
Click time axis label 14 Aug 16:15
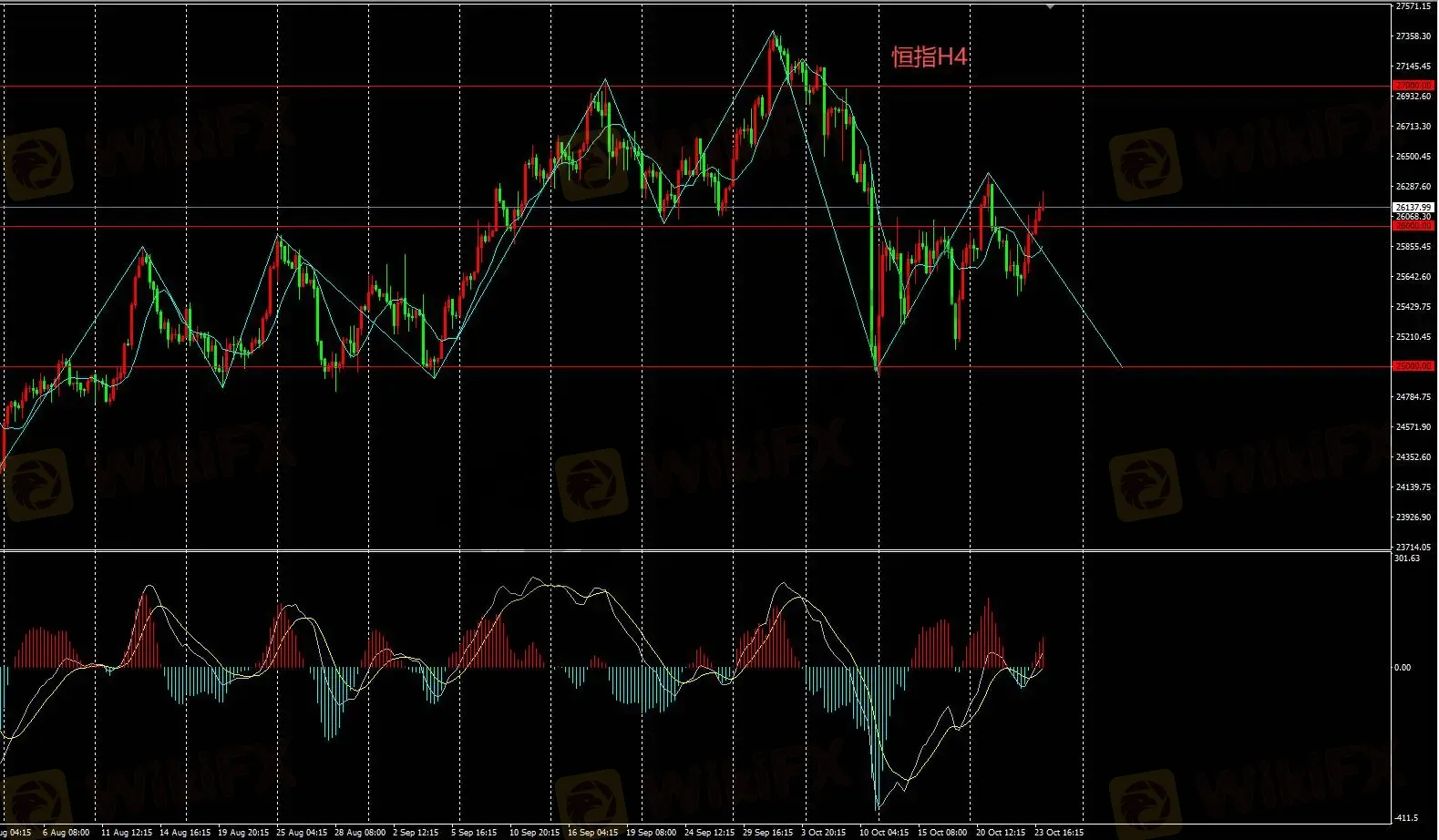(185, 833)
